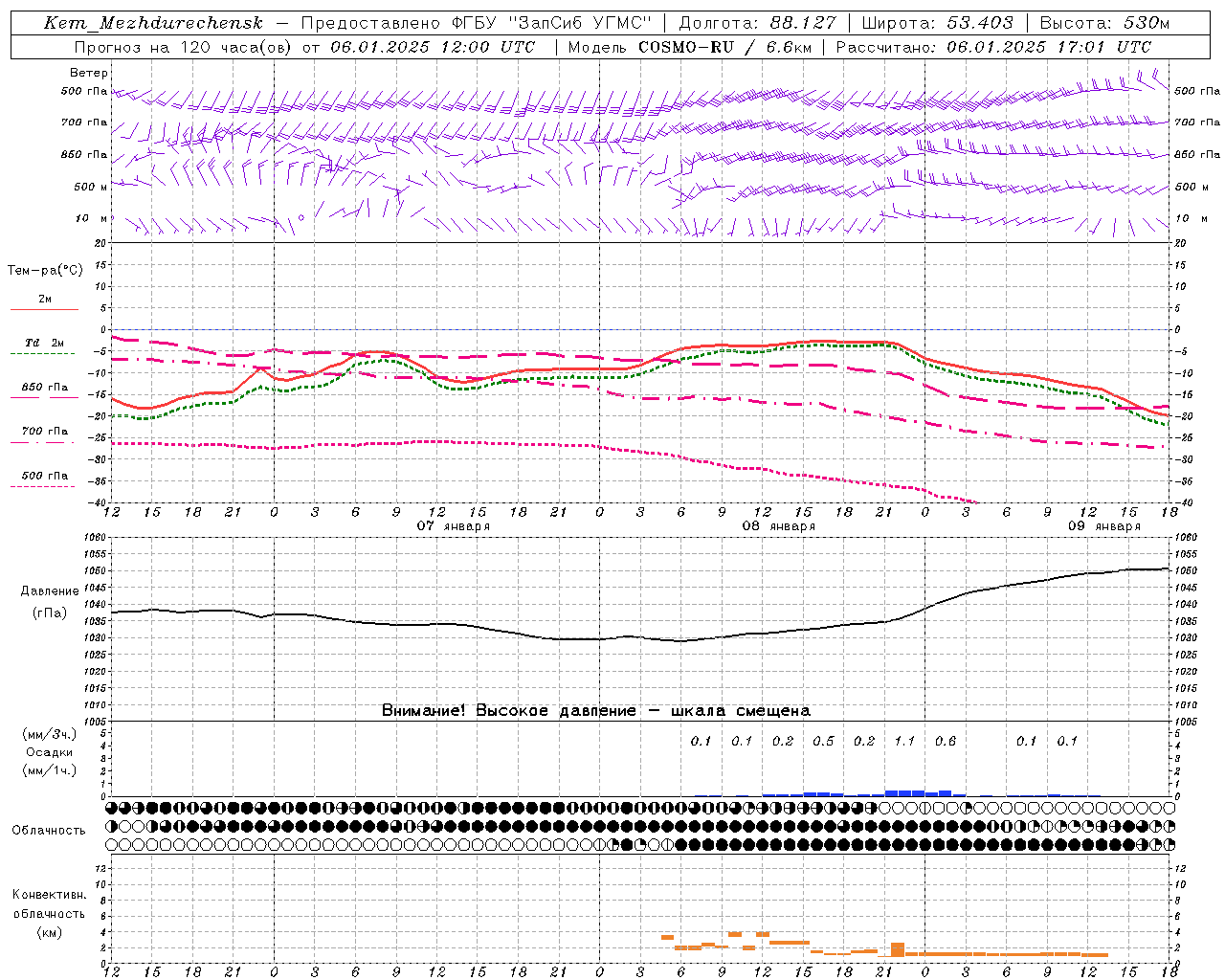This screenshot has height=980, width=1225.
Task: Click the Модель COSMO-RU / 6.6км label
Action: click(x=689, y=47)
